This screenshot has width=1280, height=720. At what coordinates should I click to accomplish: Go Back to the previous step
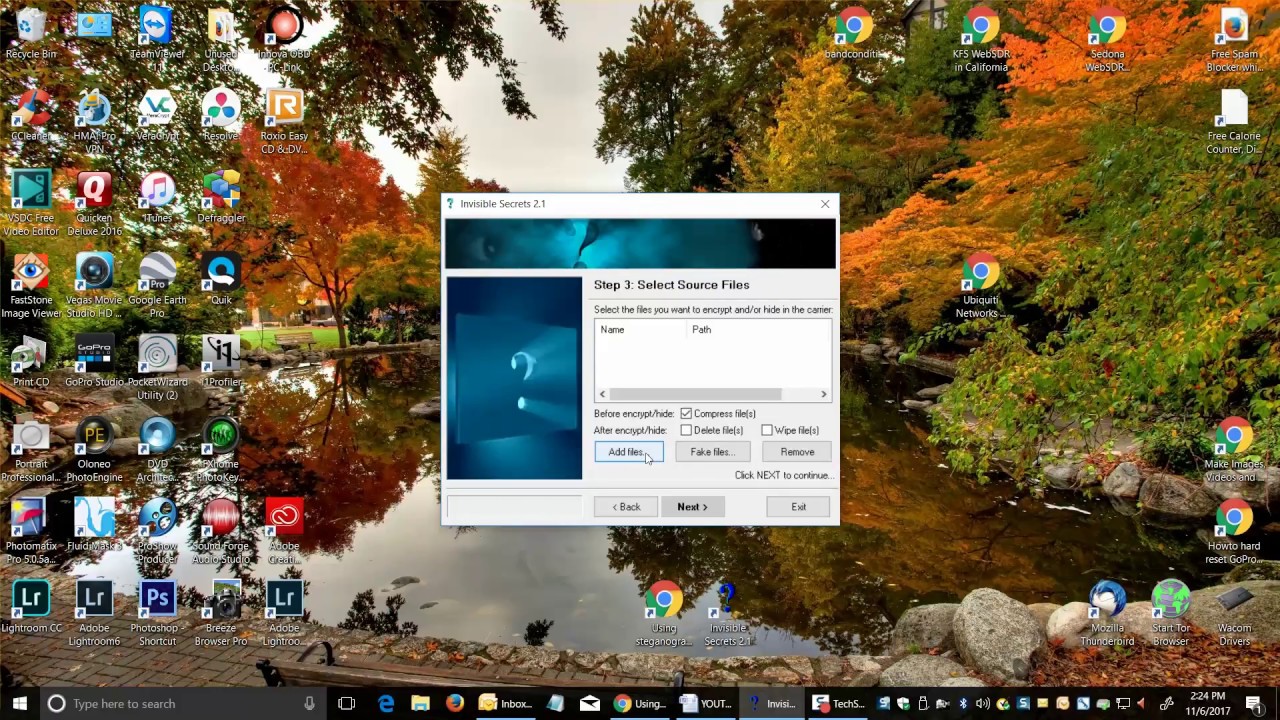626,507
